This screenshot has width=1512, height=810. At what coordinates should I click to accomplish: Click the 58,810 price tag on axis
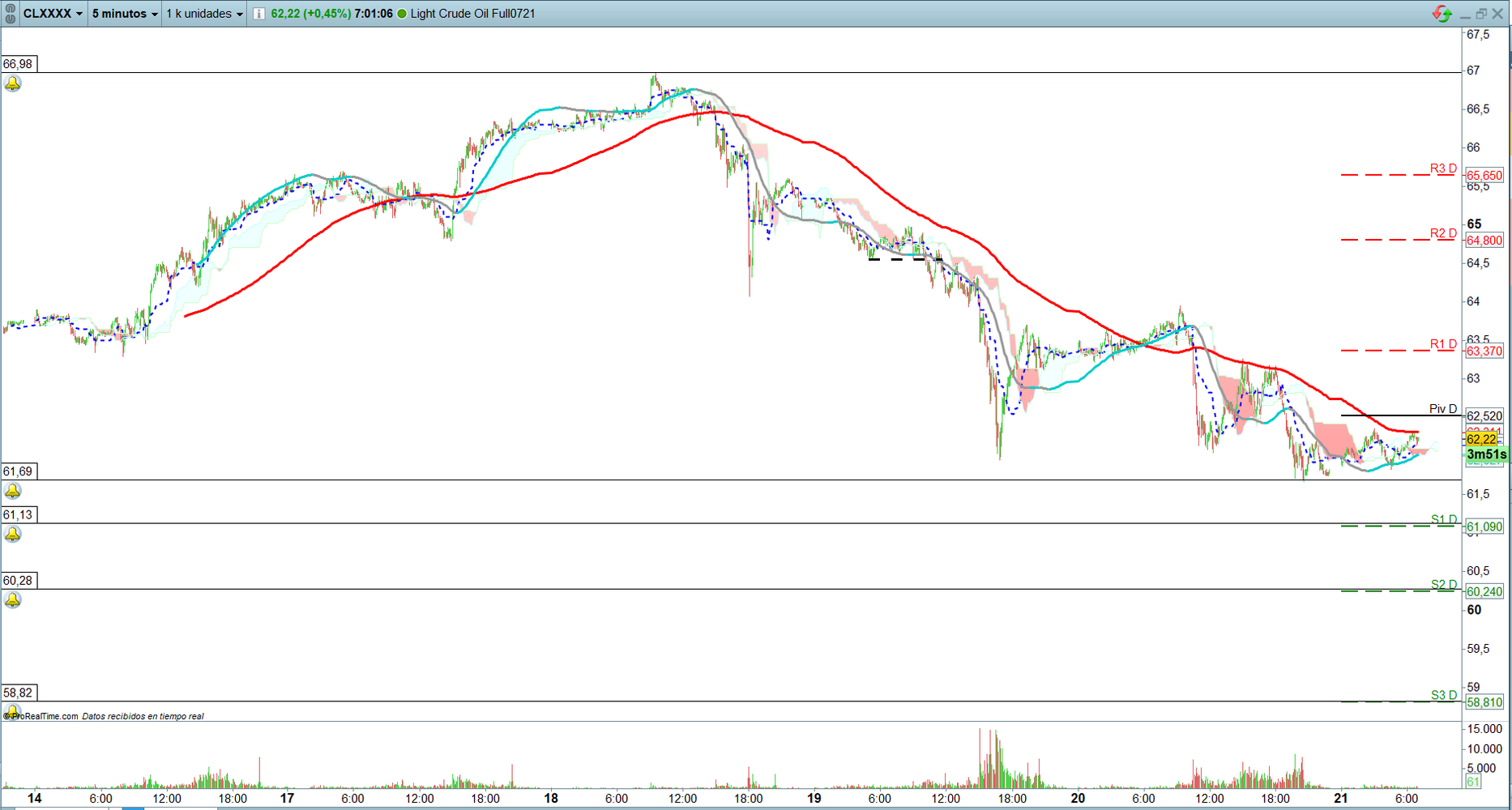1484,702
